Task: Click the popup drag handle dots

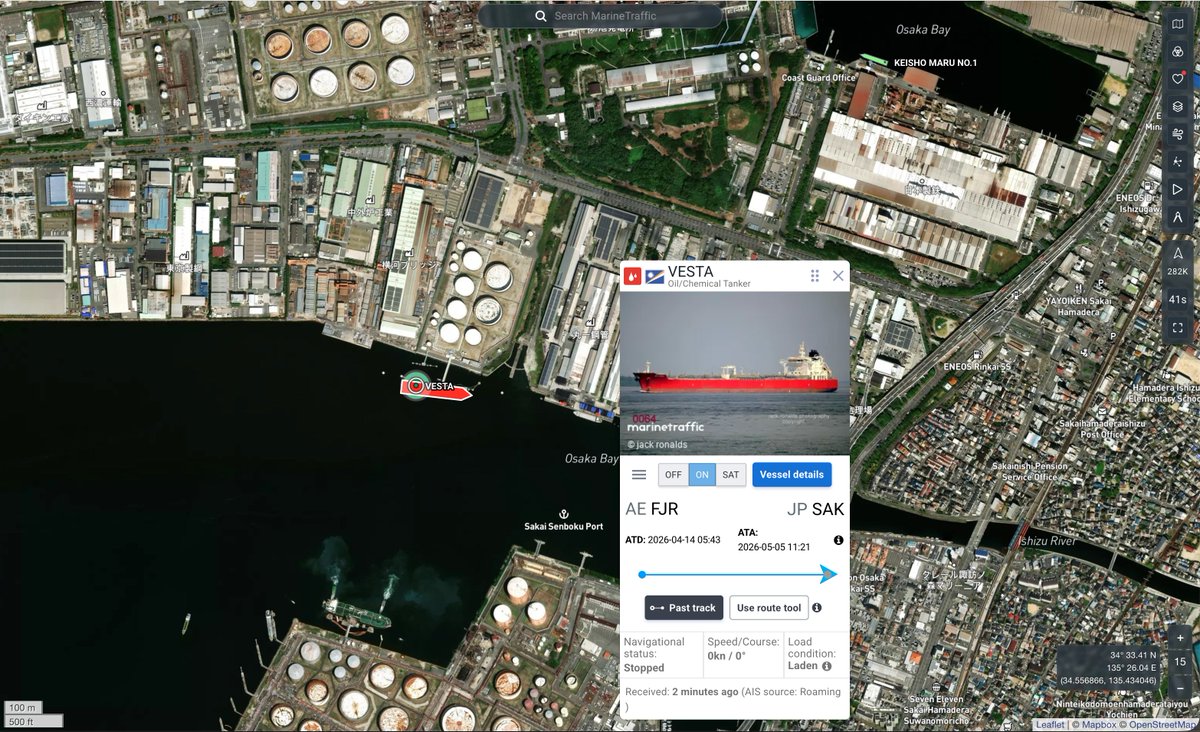Action: click(815, 276)
